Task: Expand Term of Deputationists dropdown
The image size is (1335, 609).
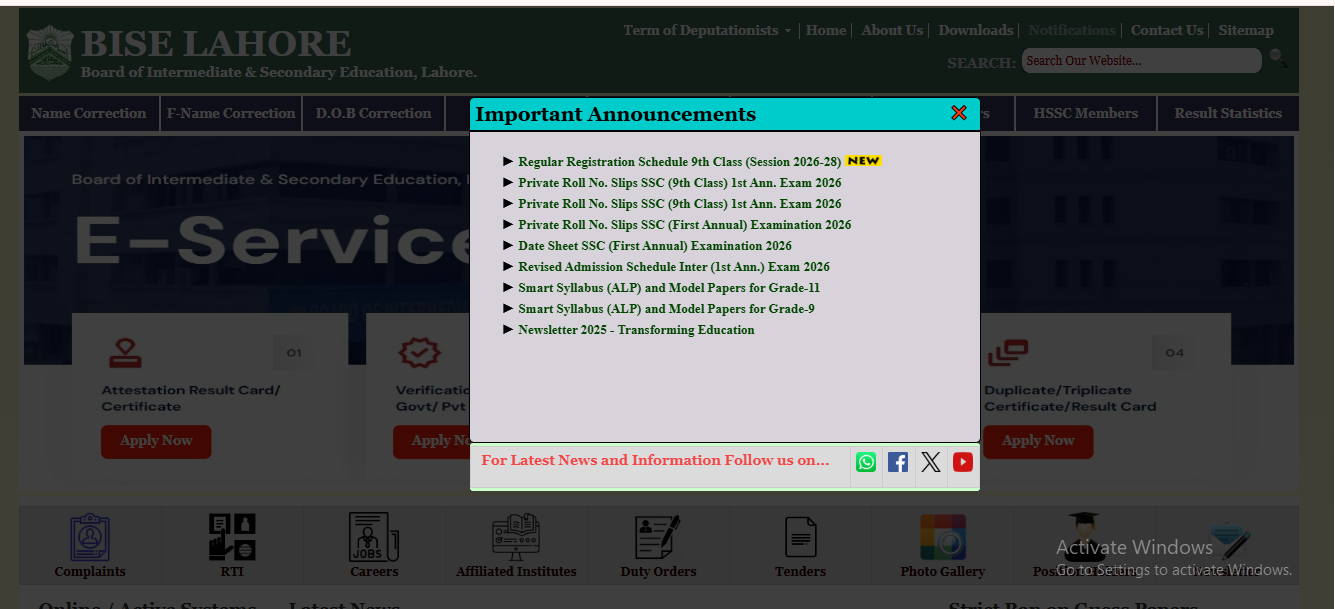Action: [x=707, y=30]
